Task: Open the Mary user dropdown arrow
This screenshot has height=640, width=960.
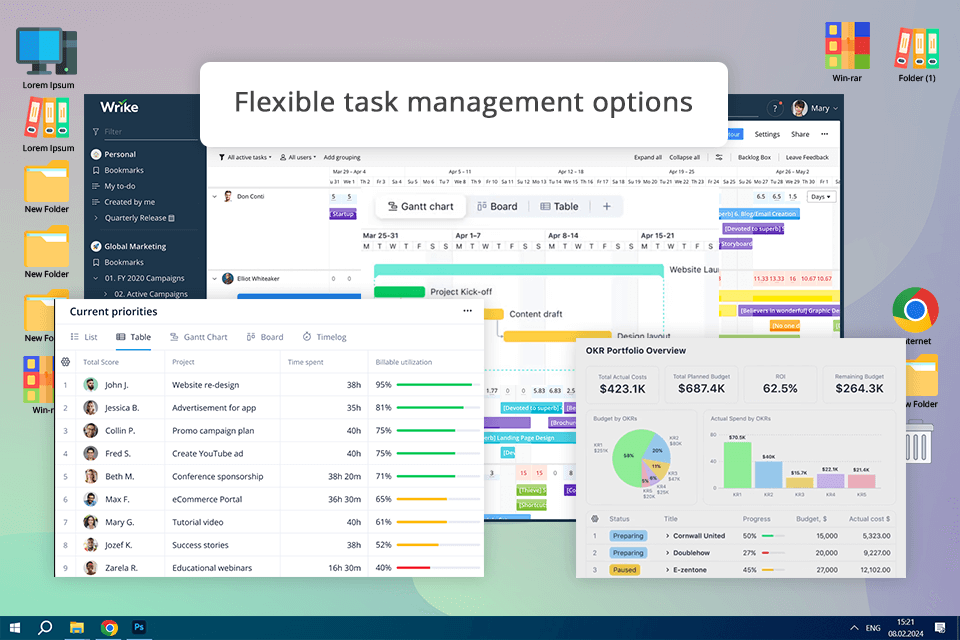Action: 836,108
